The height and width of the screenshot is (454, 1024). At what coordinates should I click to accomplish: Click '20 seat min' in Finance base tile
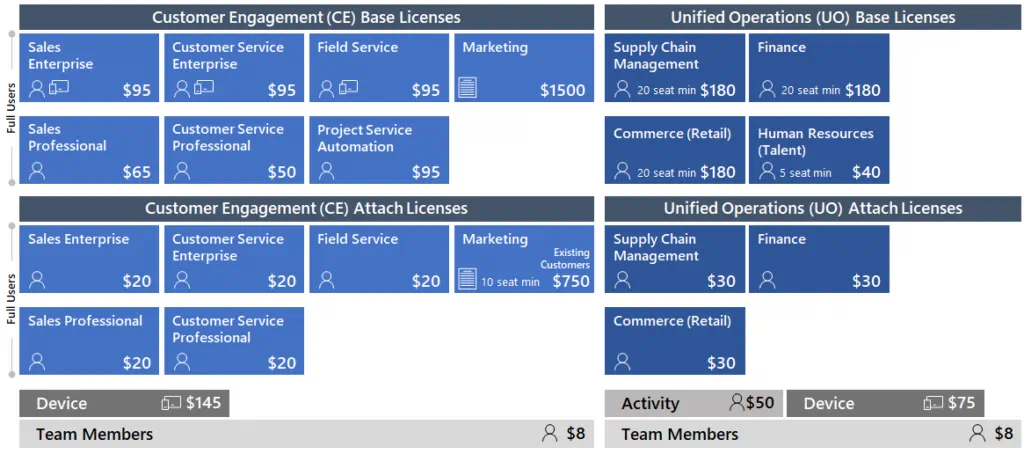[810, 91]
